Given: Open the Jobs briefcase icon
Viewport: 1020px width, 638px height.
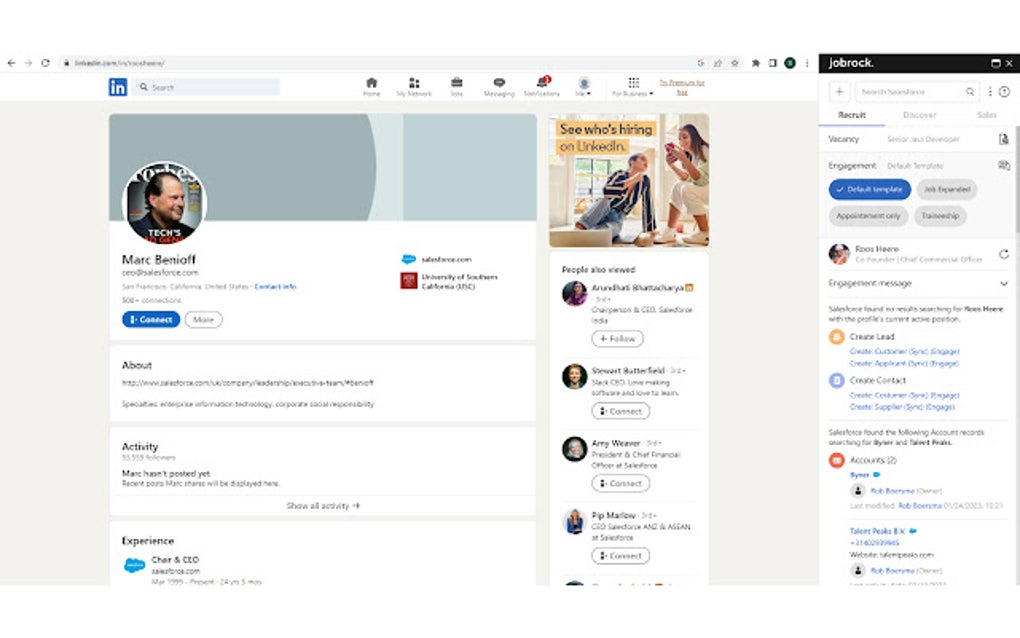Looking at the screenshot, I should coord(457,83).
